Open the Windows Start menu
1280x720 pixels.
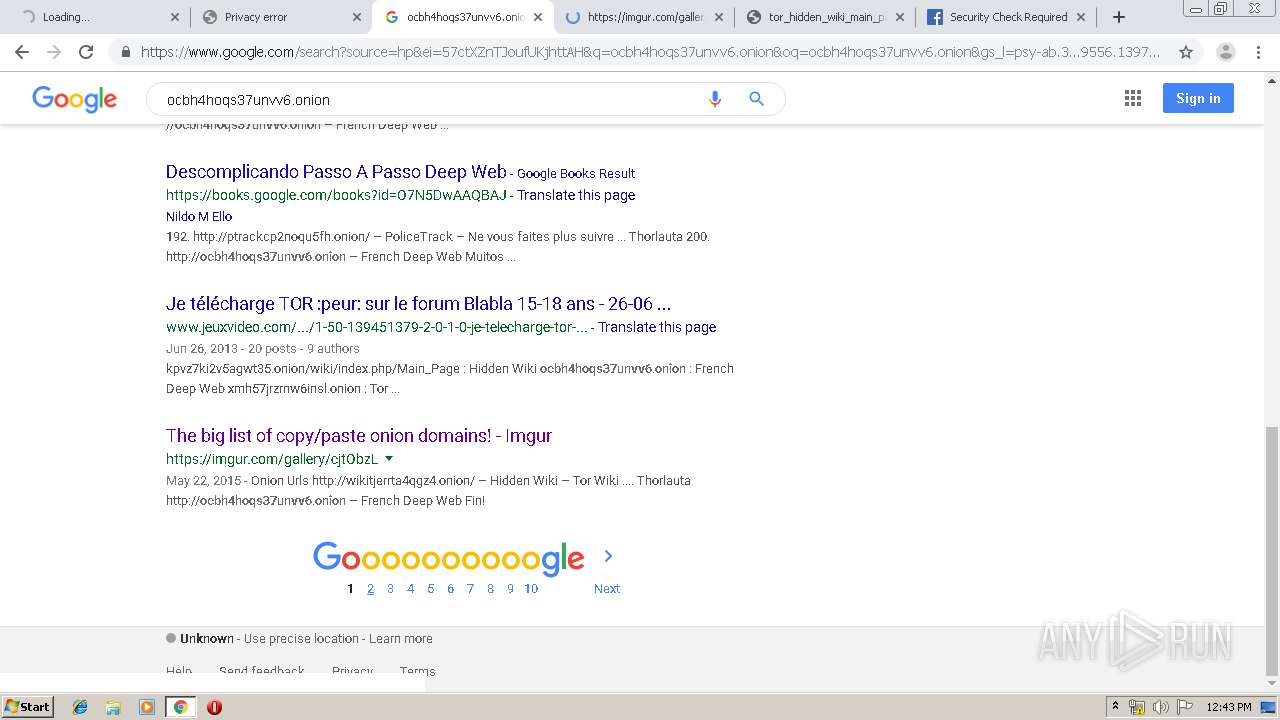(x=27, y=707)
